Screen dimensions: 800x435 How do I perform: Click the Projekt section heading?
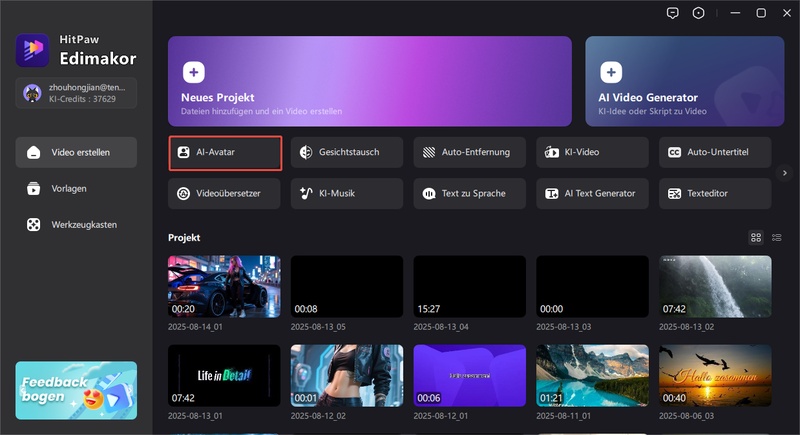pos(184,238)
